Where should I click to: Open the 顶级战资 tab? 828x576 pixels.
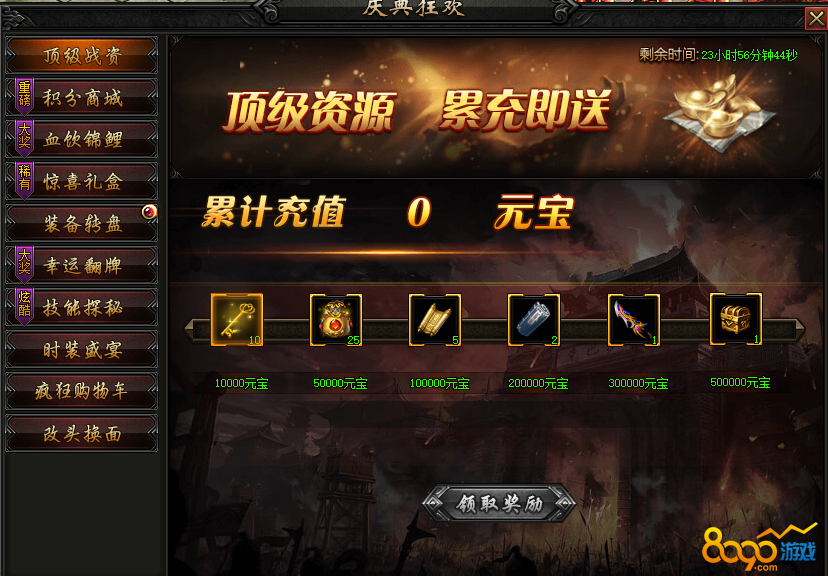82,55
